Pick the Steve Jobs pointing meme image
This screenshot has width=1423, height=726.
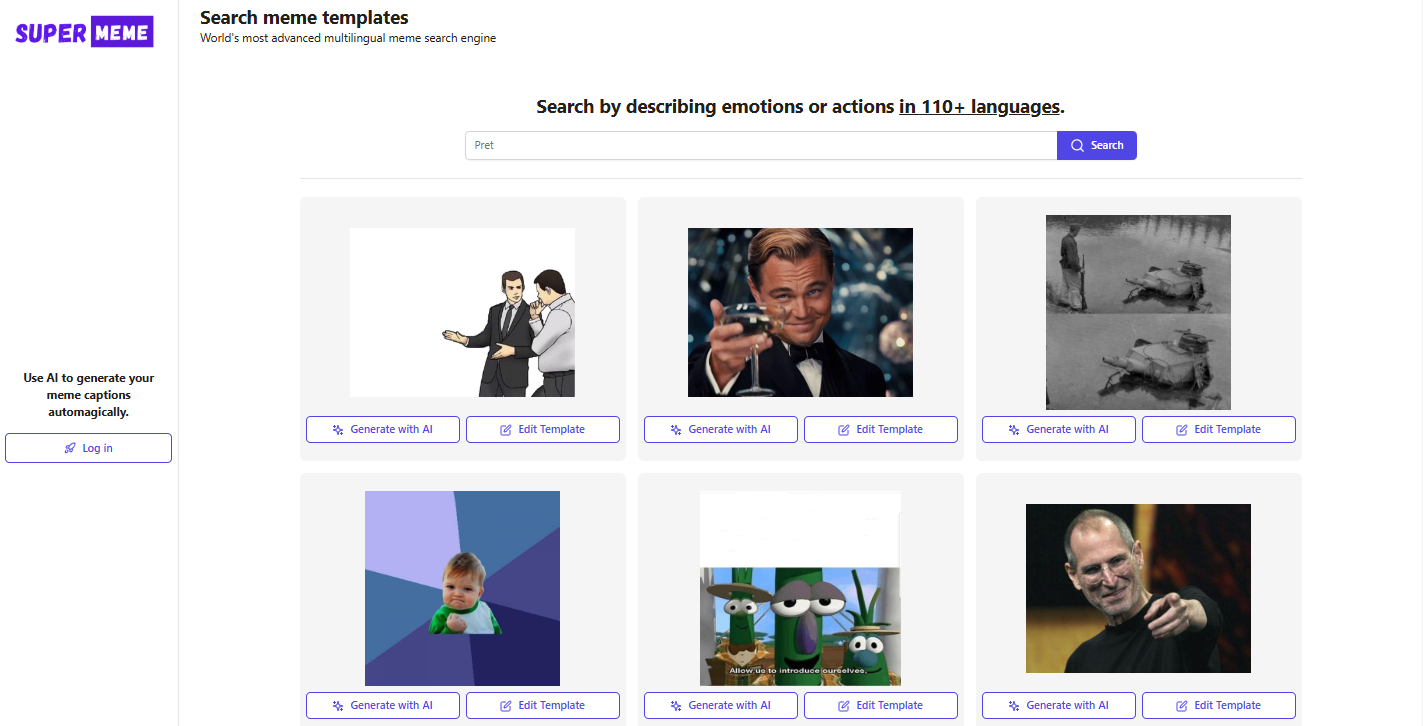(1138, 588)
